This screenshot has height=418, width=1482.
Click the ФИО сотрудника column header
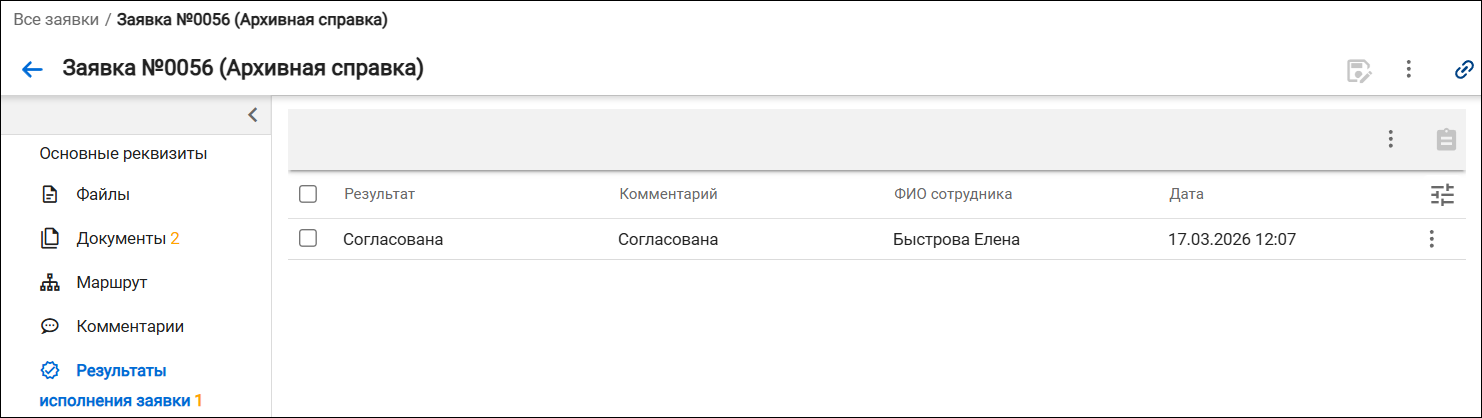[953, 194]
